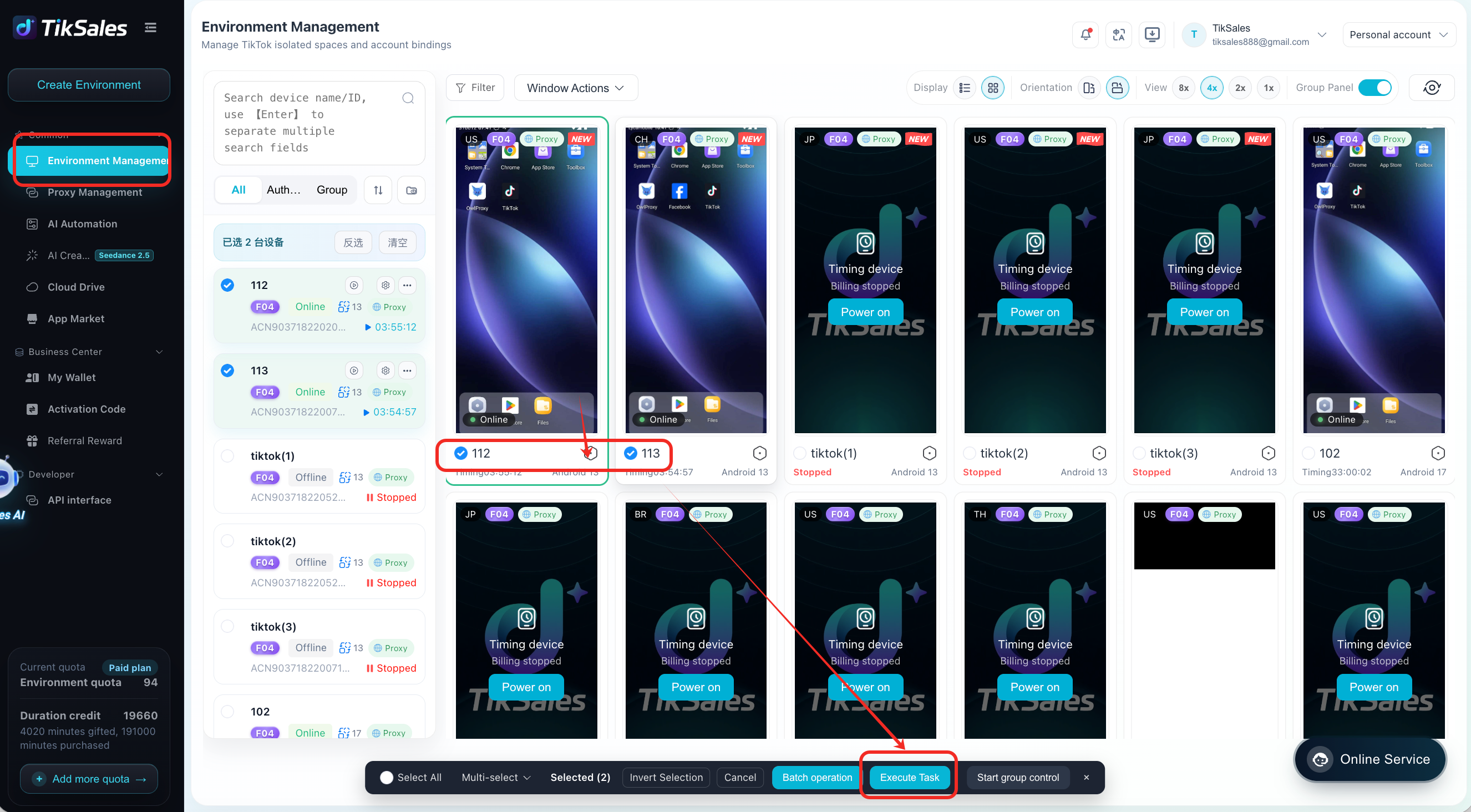1471x812 pixels.
Task: Collapse the Developer section
Action: coord(159,474)
